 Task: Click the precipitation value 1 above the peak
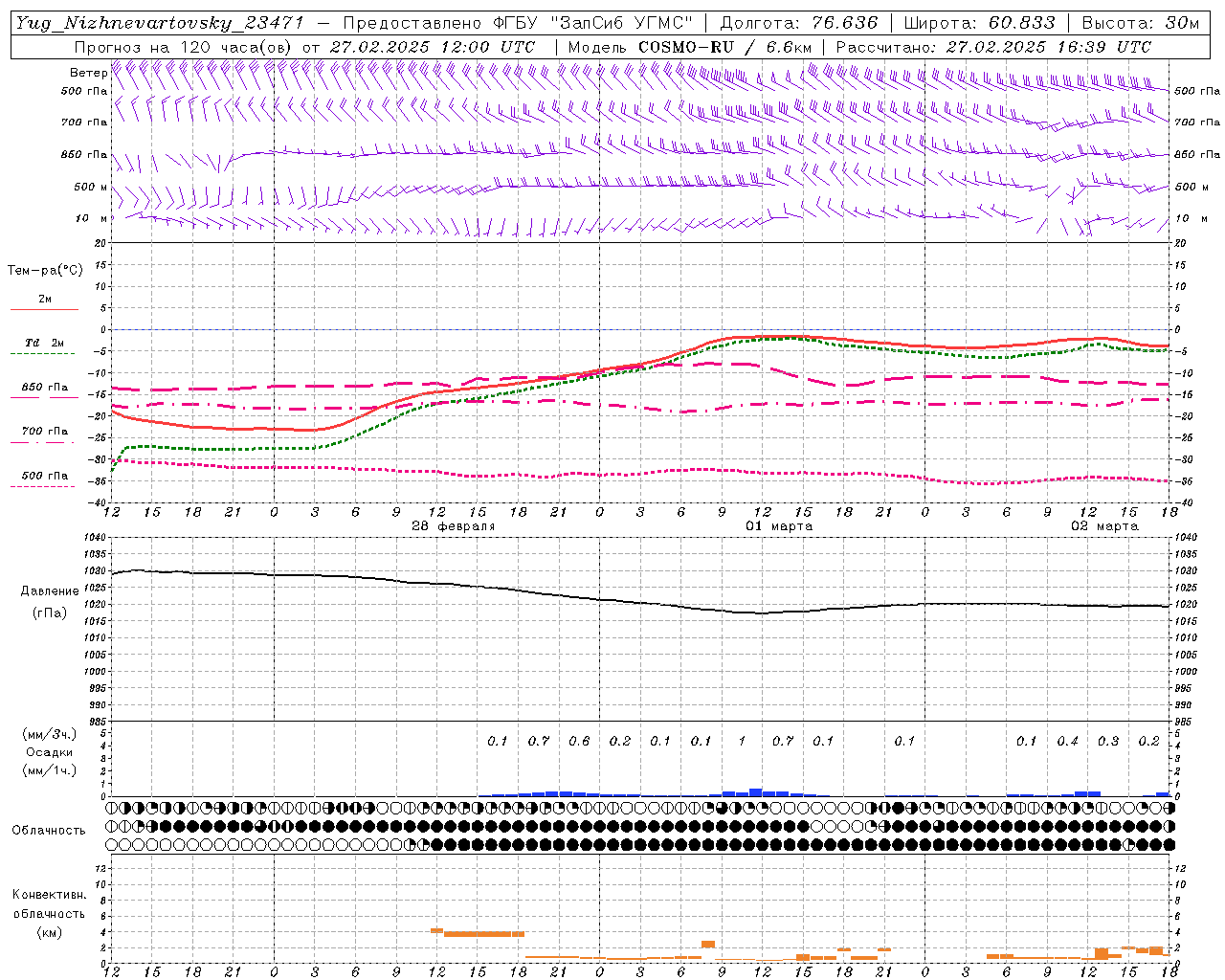tap(742, 742)
